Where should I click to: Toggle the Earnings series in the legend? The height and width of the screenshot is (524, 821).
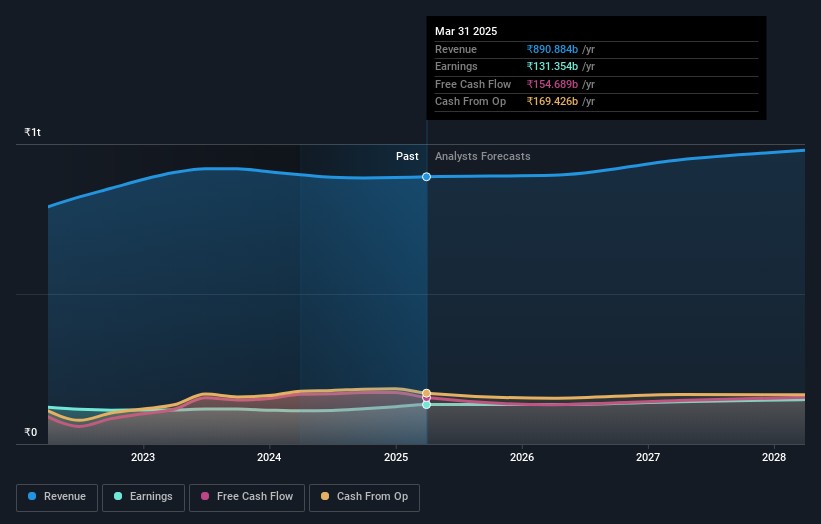[143, 497]
